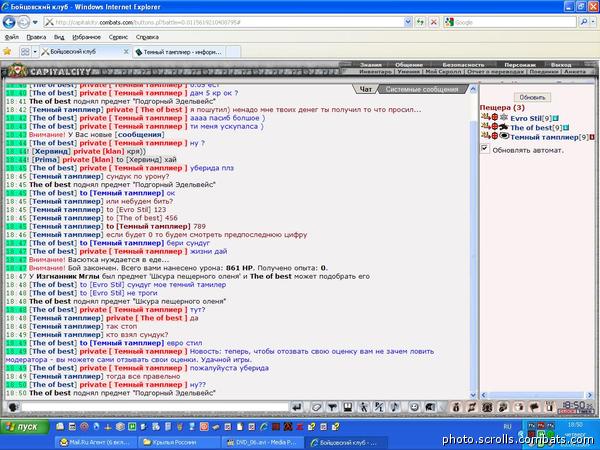Screen dimensions: 600x450
Task: Click red info icon after Темный тамплиер
Action: tap(592, 137)
